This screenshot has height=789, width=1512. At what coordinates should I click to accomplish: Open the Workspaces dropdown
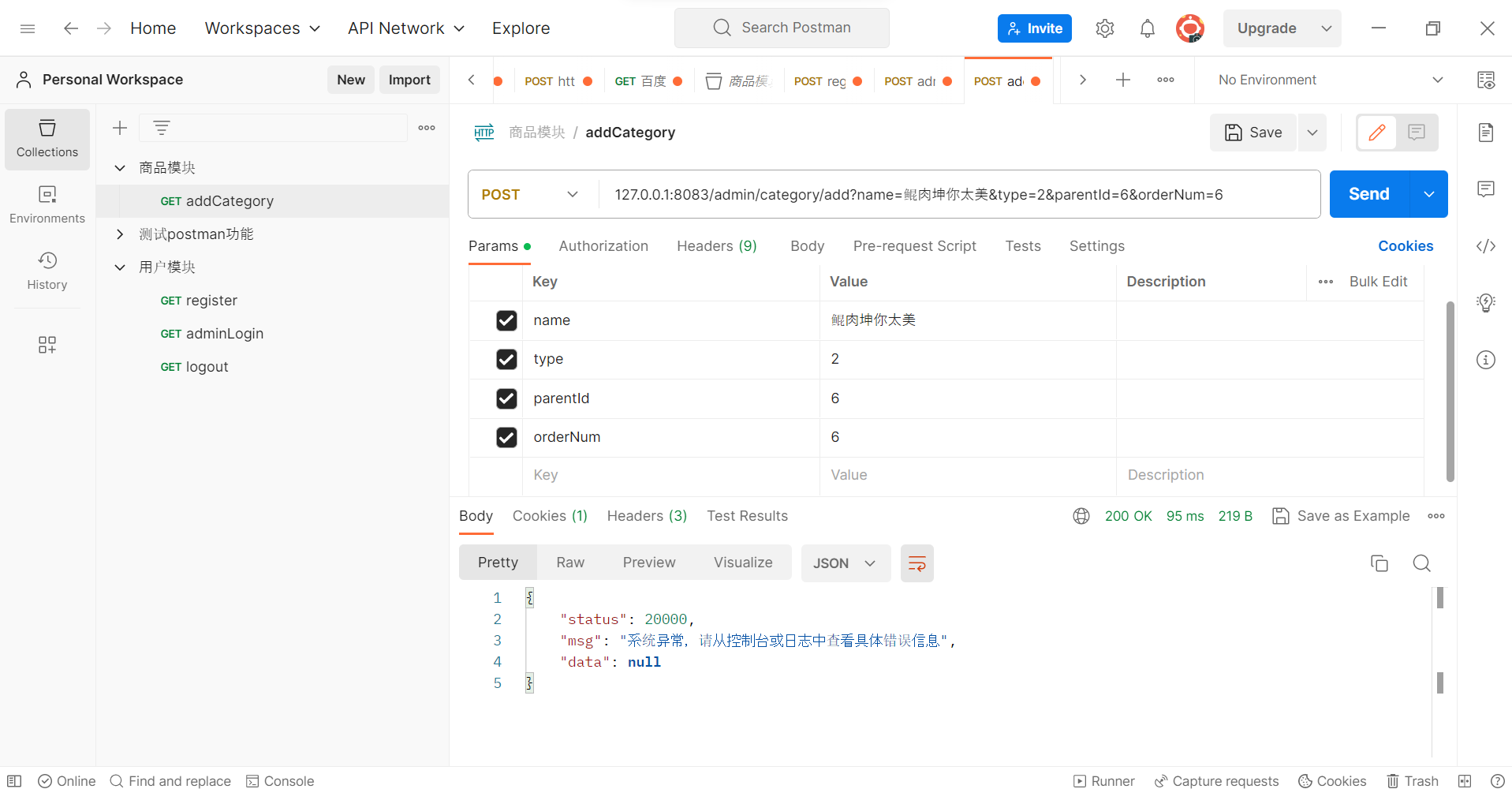pyautogui.click(x=263, y=28)
